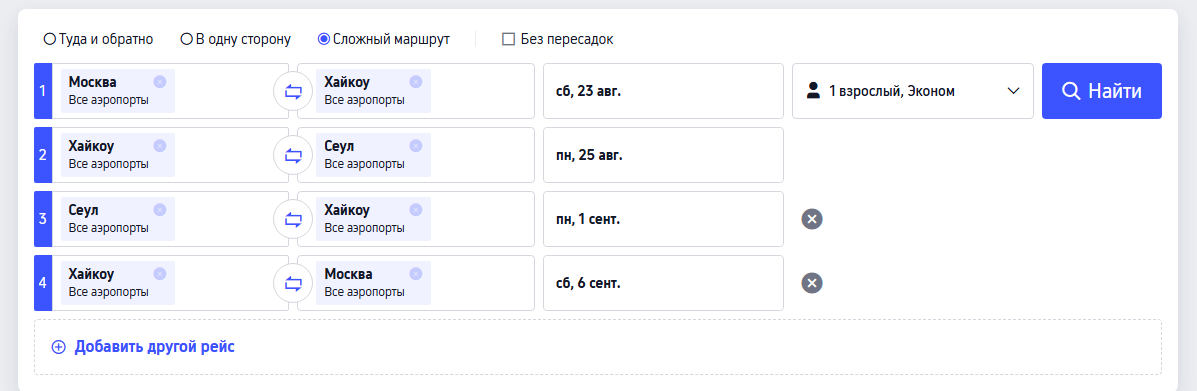The image size is (1197, 391).
Task: Swap Хайкоу and Сеул in route 2
Action: [293, 156]
